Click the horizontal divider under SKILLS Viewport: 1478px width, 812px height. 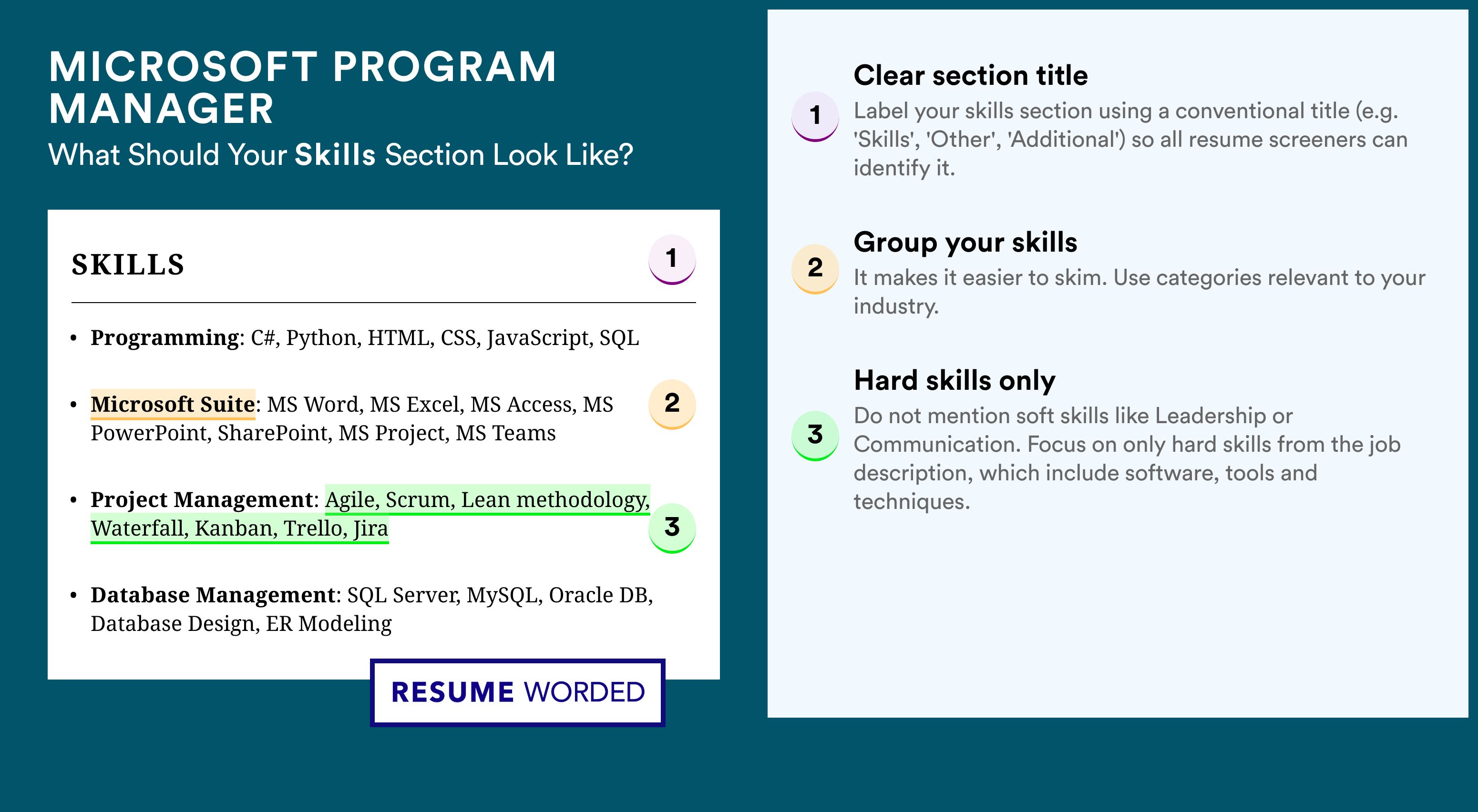tap(383, 302)
